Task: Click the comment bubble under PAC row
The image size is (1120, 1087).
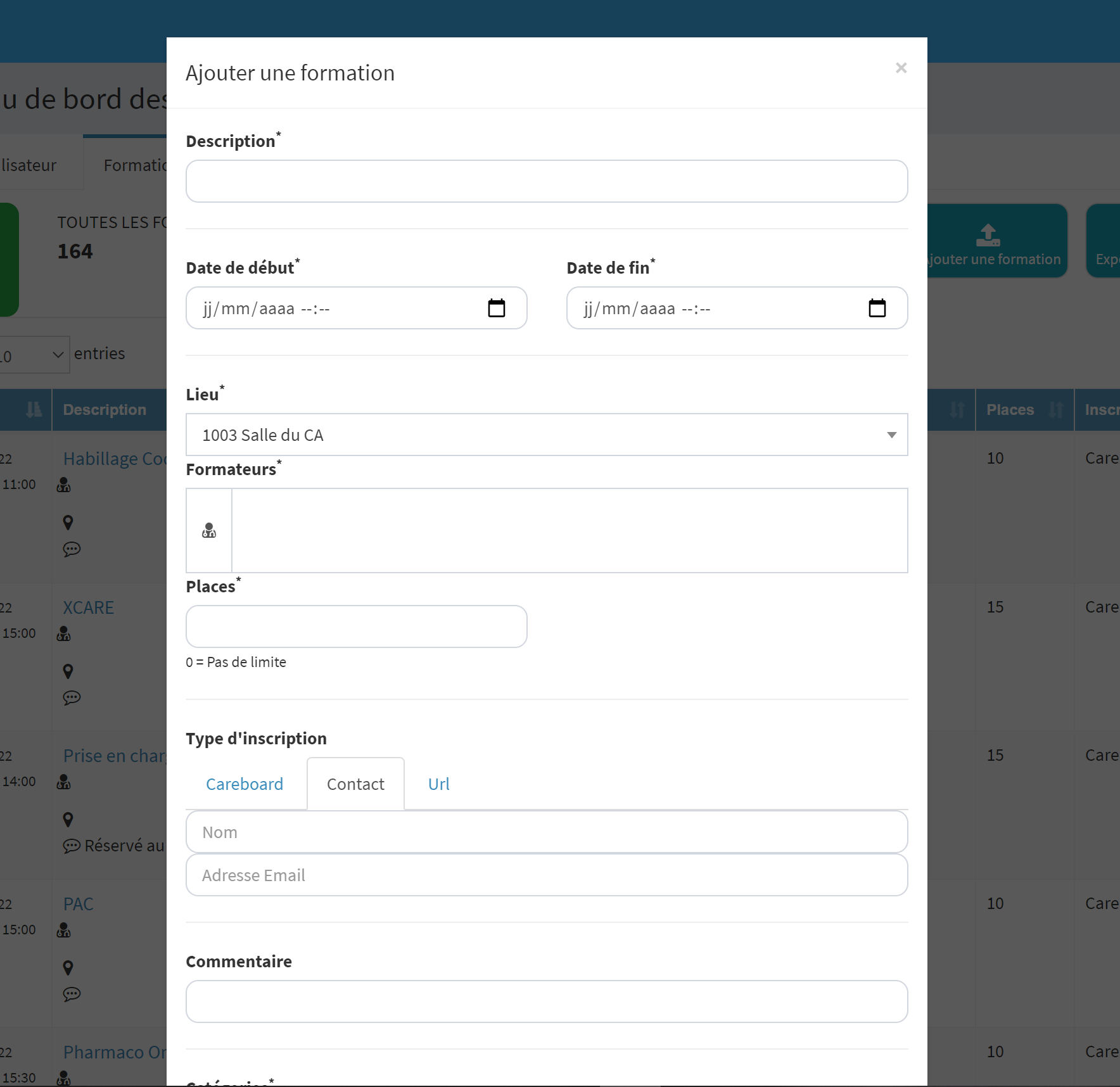Action: pyautogui.click(x=72, y=995)
